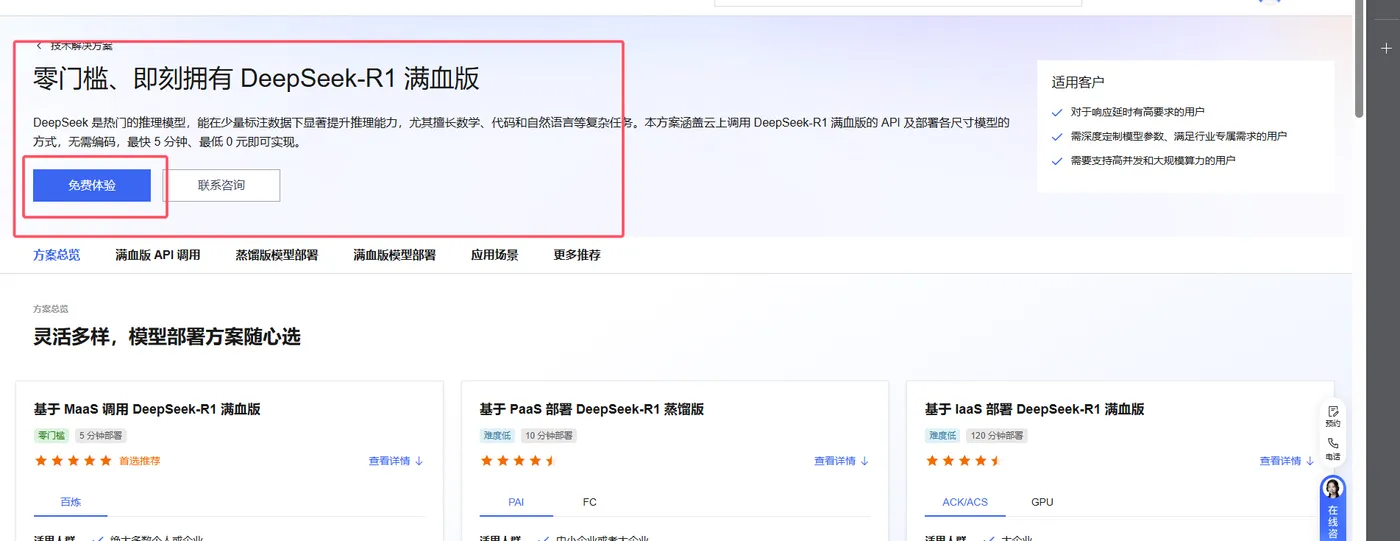Select the GPU tab in IaaS card

pyautogui.click(x=1042, y=502)
